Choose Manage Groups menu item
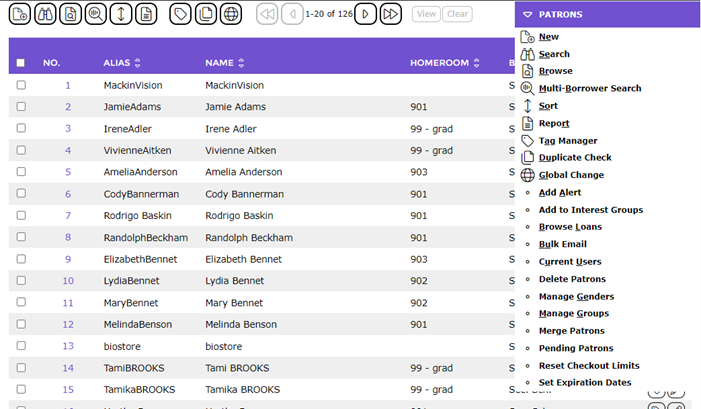701x409 pixels. tap(574, 313)
